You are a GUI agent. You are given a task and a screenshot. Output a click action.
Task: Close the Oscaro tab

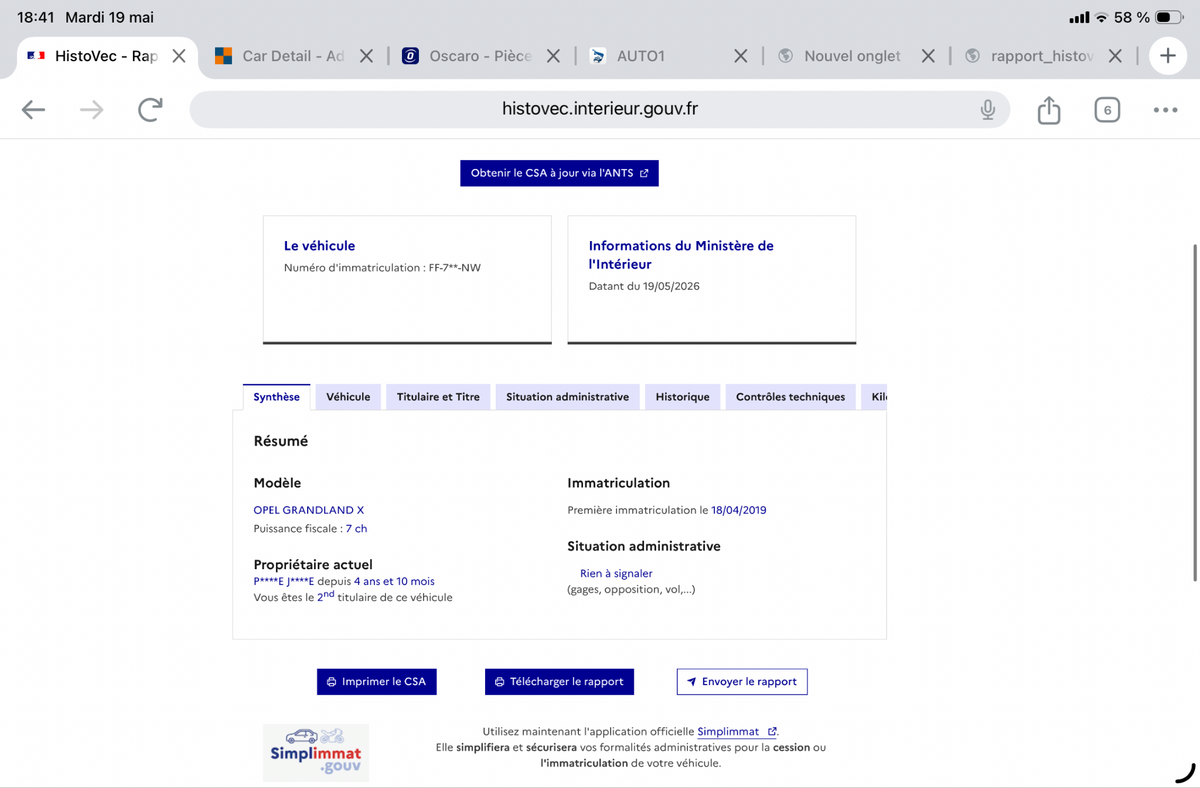554,56
